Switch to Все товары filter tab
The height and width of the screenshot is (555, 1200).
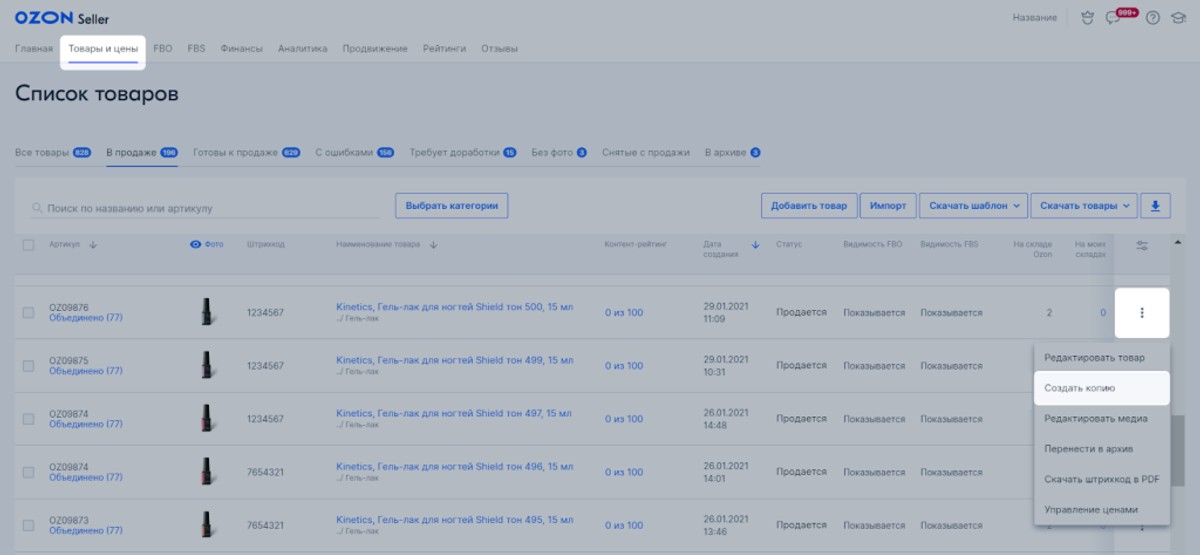pos(53,153)
